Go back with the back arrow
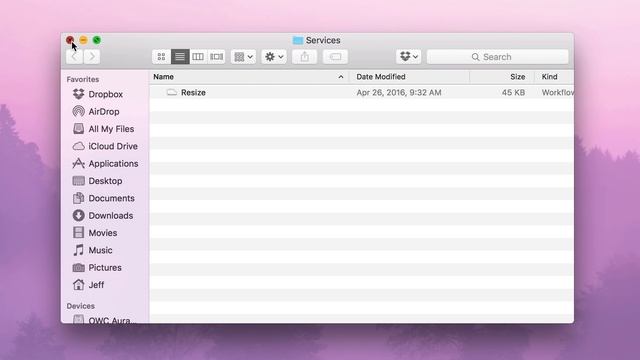The height and width of the screenshot is (360, 640). (74, 57)
